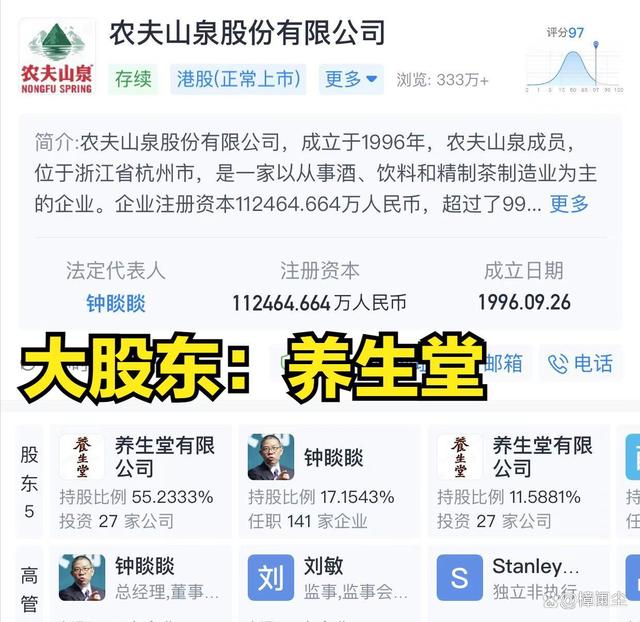
Task: Open legal representative 钟睒睒 link
Action: pyautogui.click(x=116, y=303)
